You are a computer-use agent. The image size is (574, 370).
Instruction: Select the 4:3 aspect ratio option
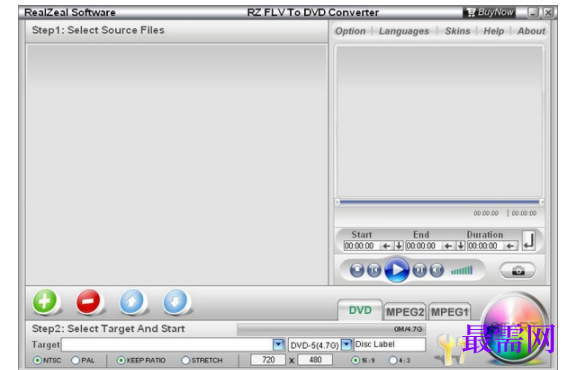click(393, 360)
